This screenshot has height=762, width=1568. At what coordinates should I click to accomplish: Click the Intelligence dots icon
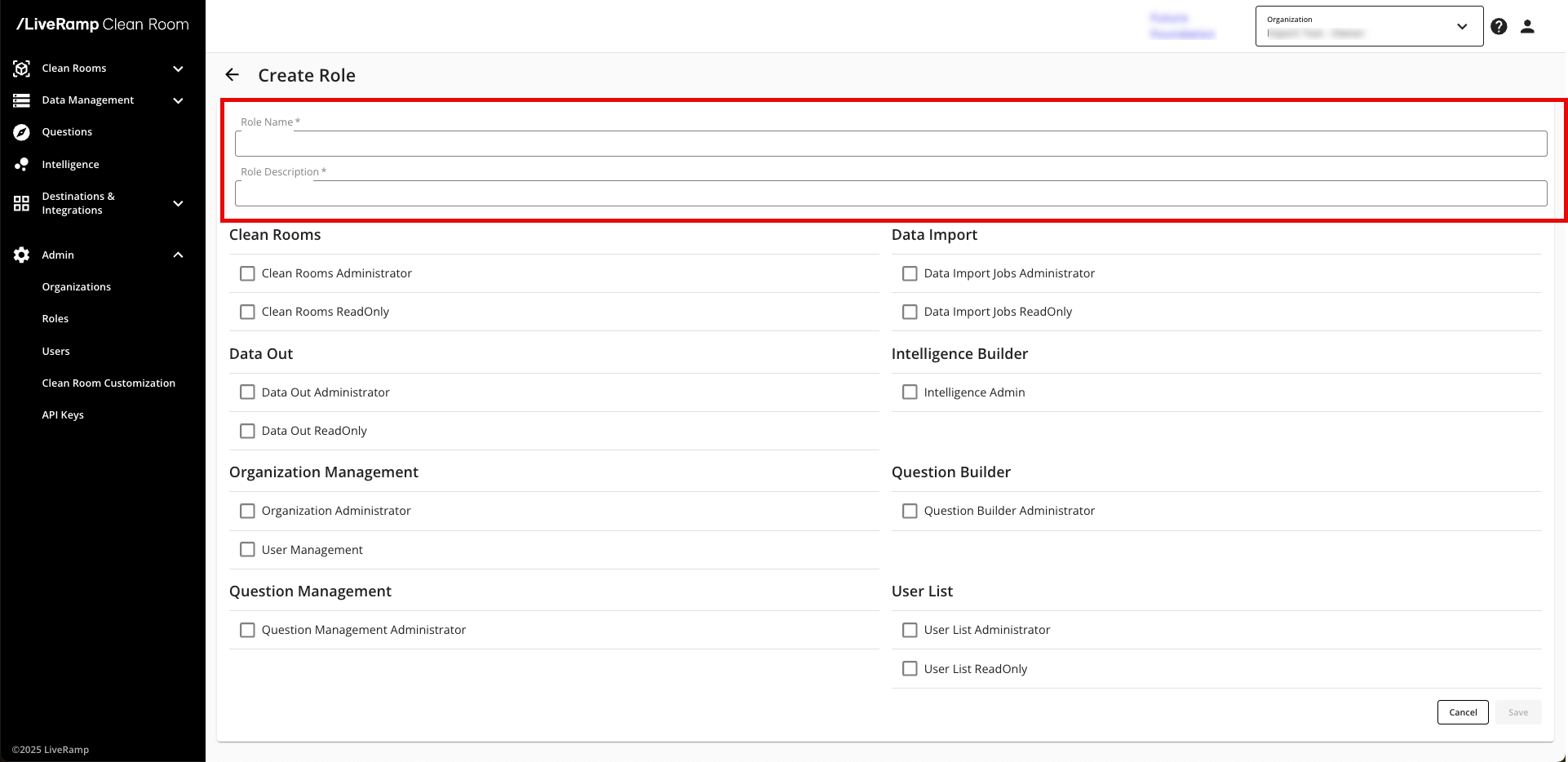[22, 164]
